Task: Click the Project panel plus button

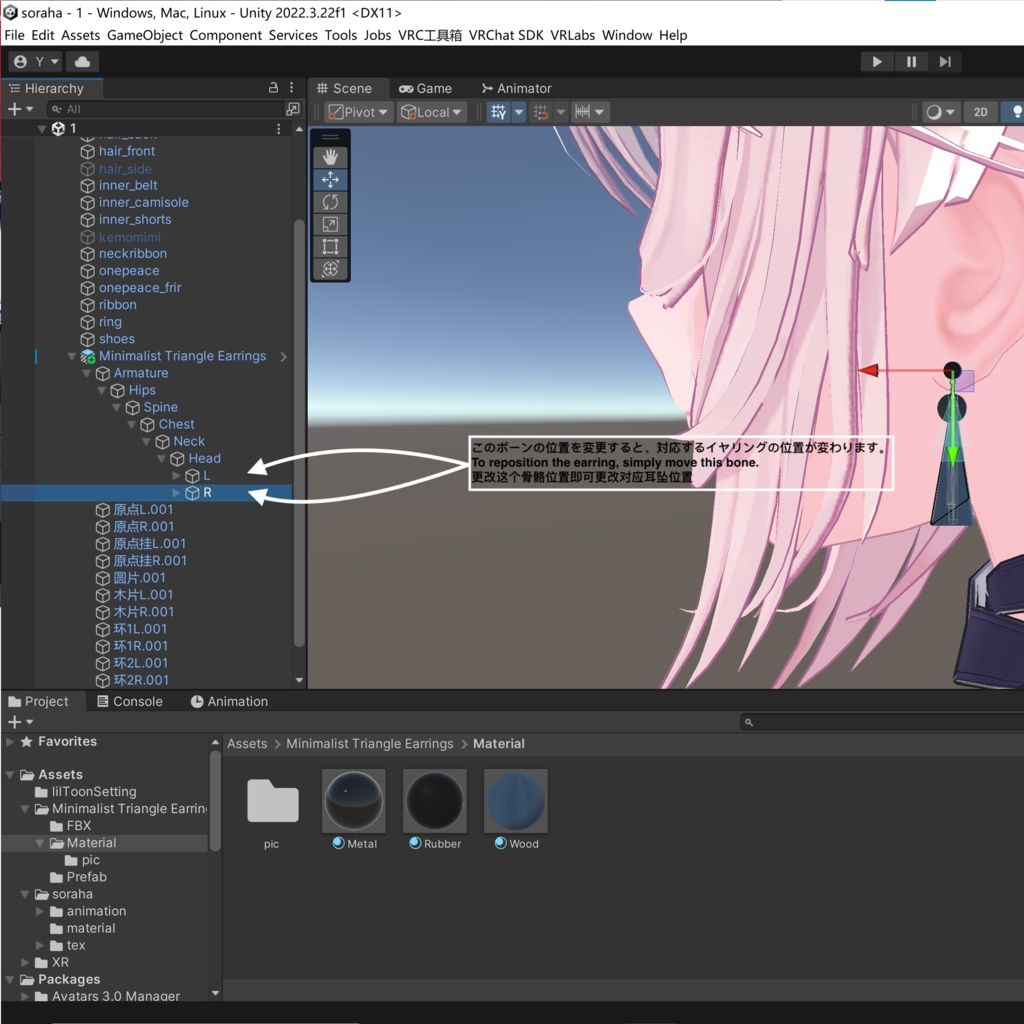Action: (x=20, y=722)
